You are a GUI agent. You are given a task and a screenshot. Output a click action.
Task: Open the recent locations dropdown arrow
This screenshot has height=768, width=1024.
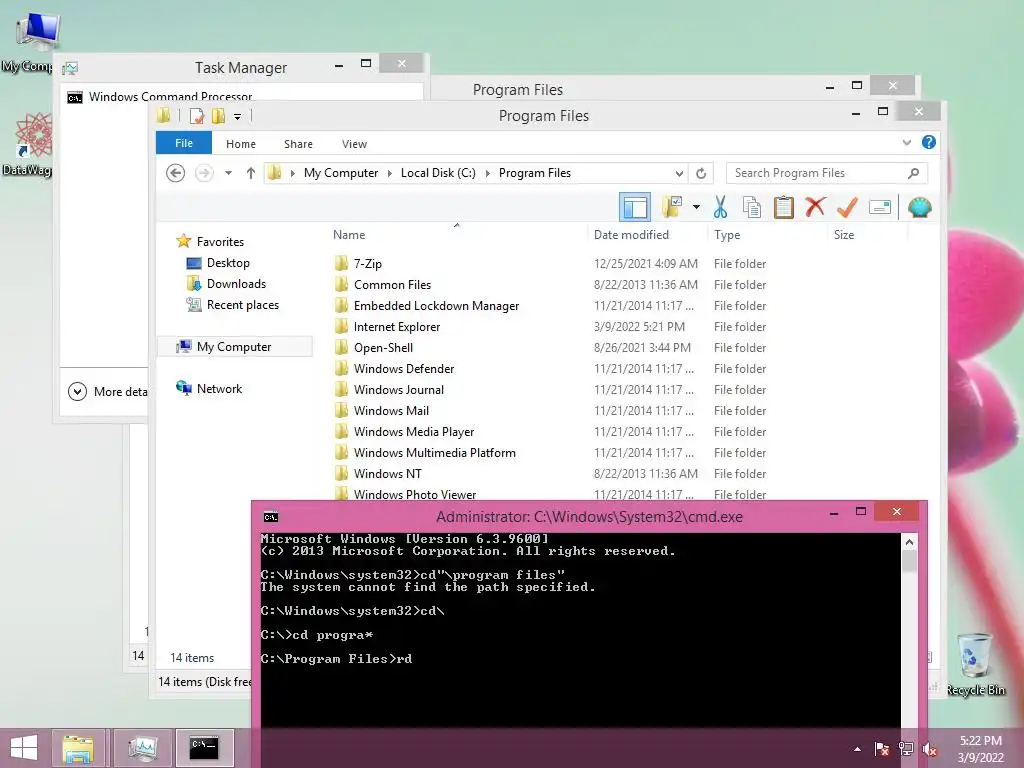pyautogui.click(x=228, y=173)
